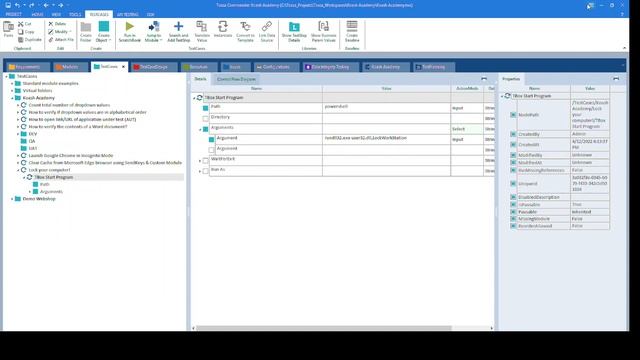Click the Path value cell containing powershell
The height and width of the screenshot is (360, 640).
pos(386,108)
